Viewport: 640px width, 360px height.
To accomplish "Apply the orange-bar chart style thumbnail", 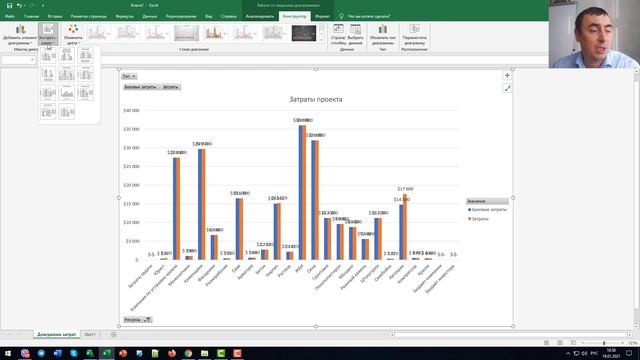I will pyautogui.click(x=215, y=33).
